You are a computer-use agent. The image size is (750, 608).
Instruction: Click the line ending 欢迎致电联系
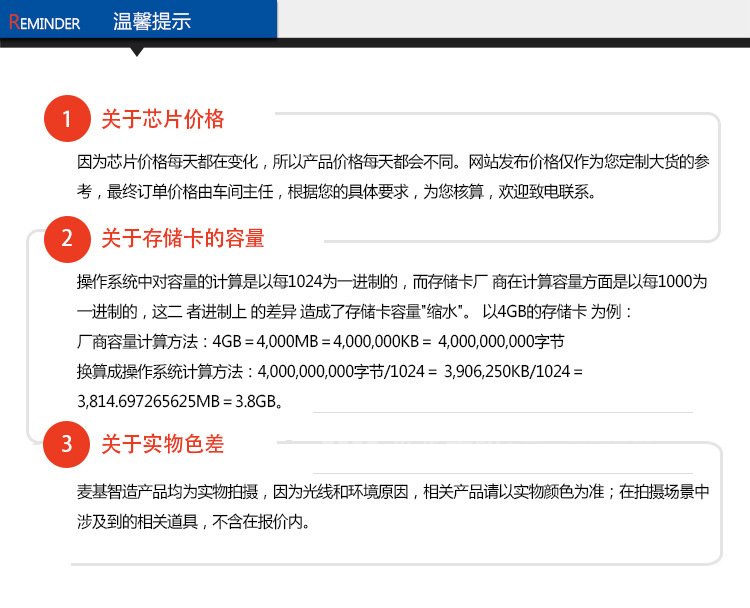[x=337, y=192]
